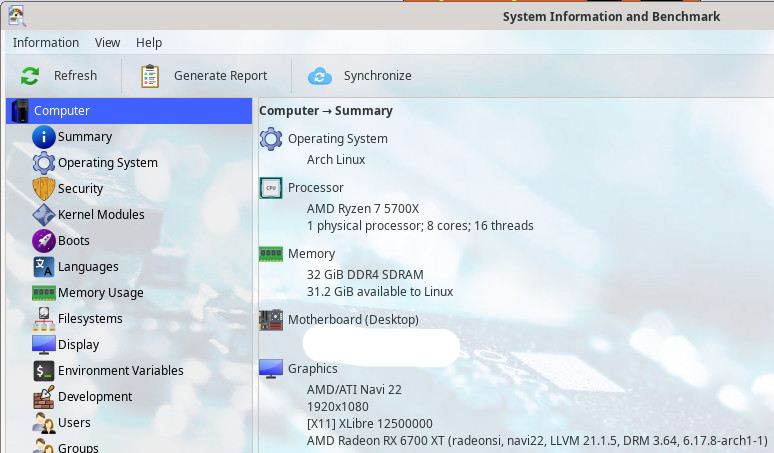Select the Computer category row
Image resolution: width=774 pixels, height=453 pixels.
pos(129,111)
